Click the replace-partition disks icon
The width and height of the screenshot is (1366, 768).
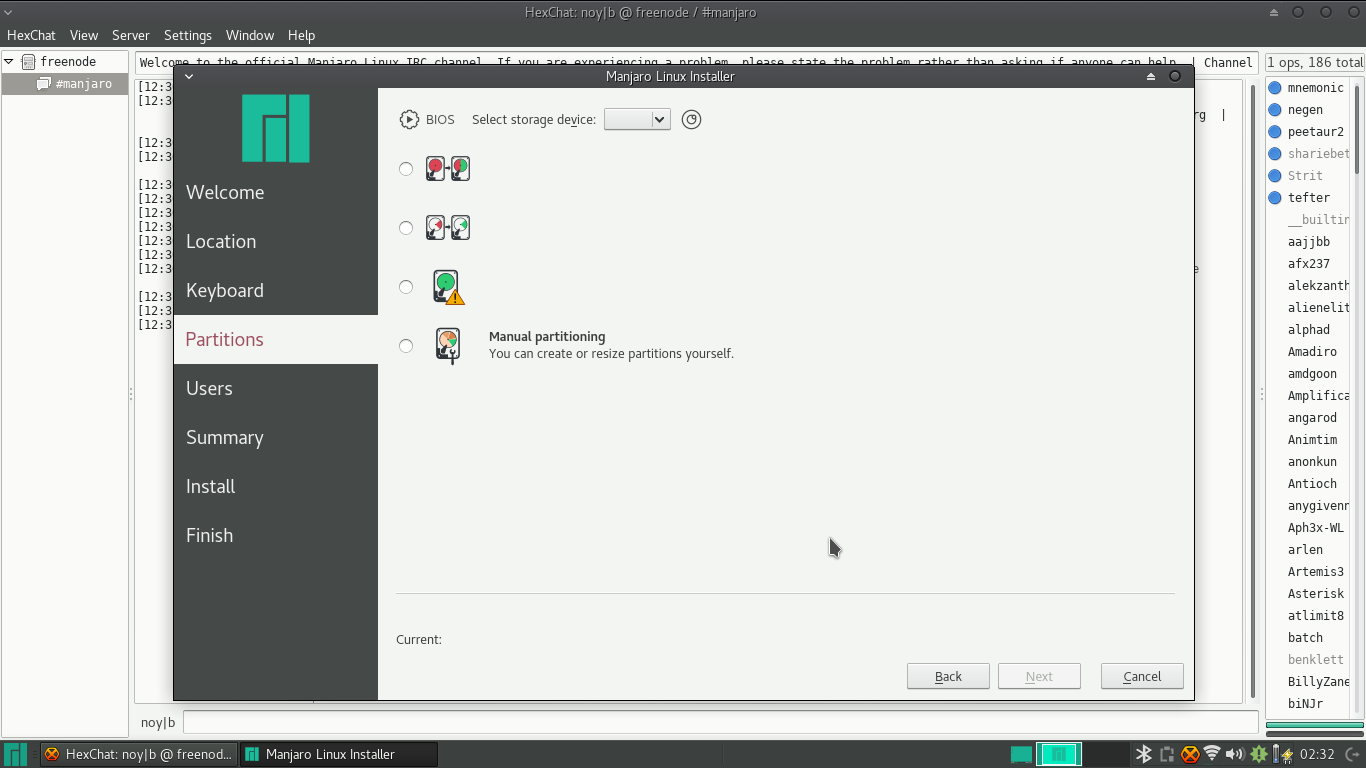coord(448,228)
